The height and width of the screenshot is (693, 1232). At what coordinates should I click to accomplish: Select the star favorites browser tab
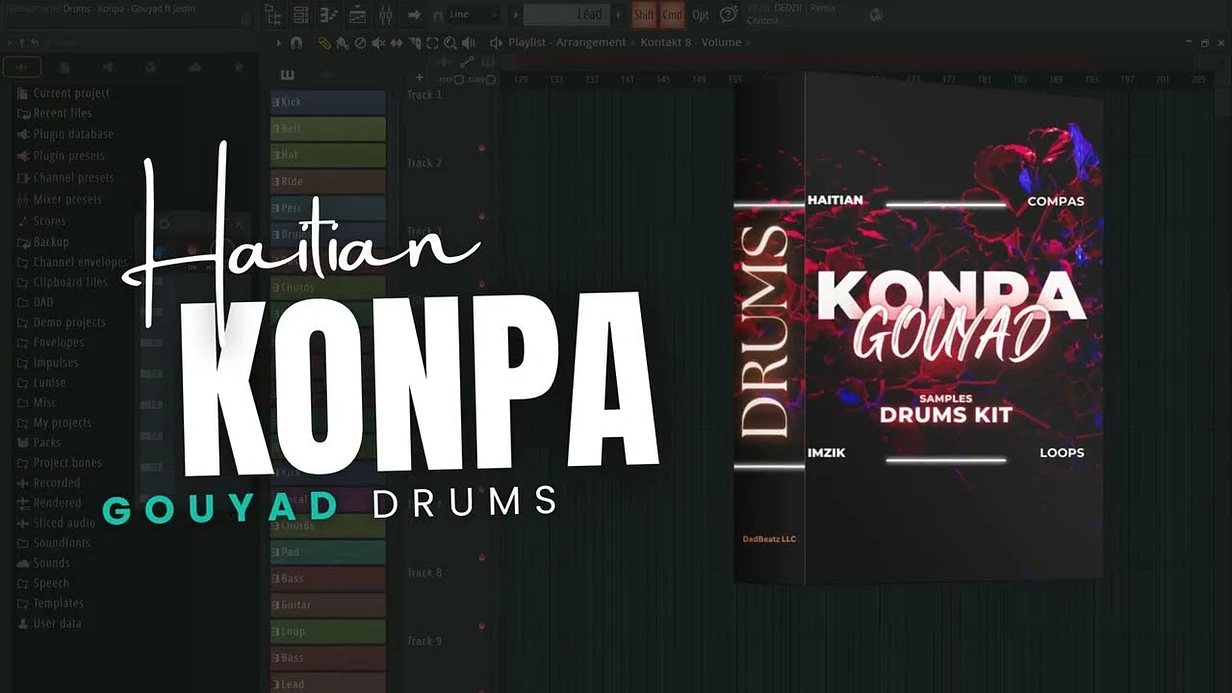tap(238, 67)
